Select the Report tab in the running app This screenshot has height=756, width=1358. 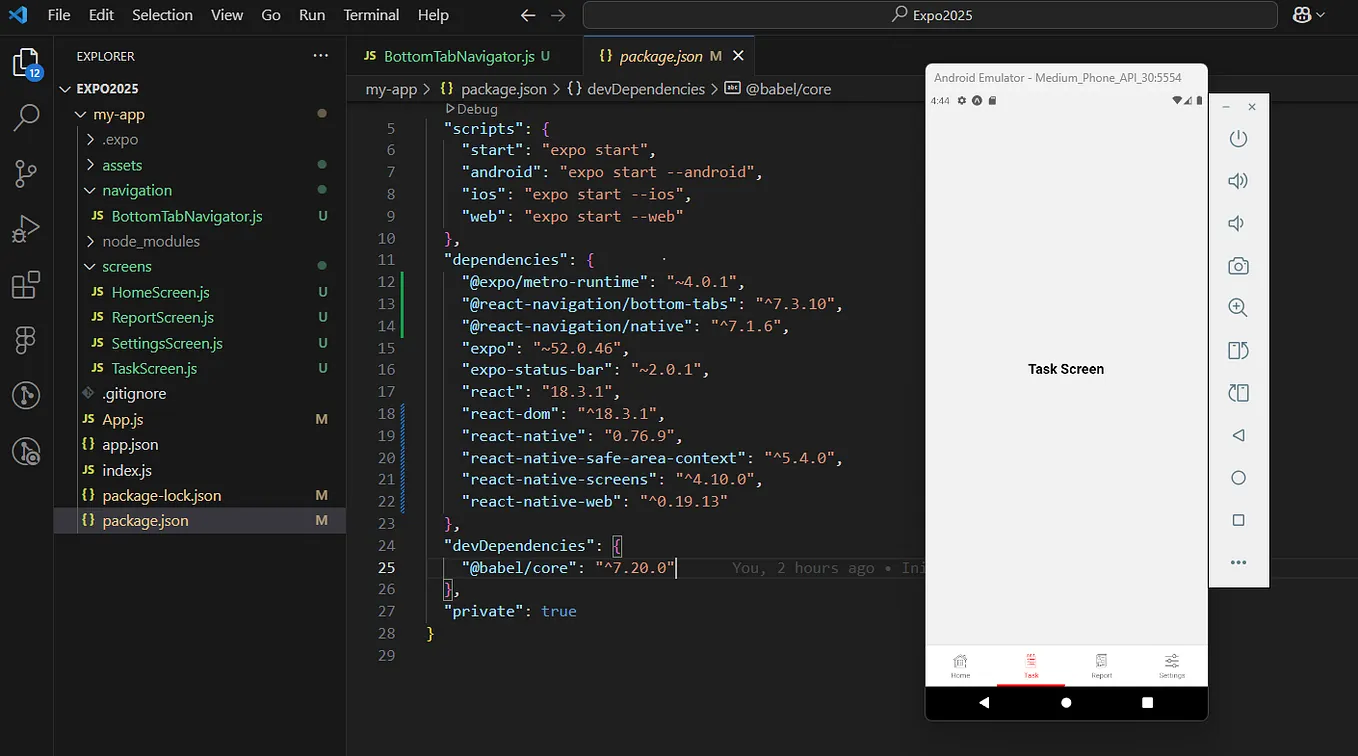point(1101,666)
